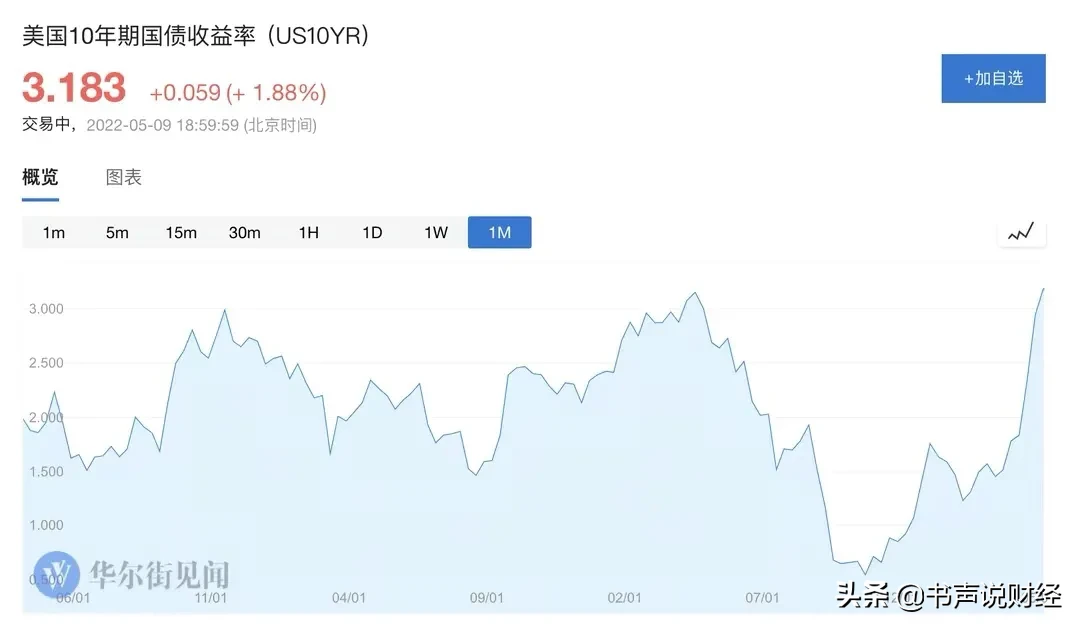This screenshot has width=1080, height=628.
Task: Click the line chart type icon
Action: (1021, 233)
